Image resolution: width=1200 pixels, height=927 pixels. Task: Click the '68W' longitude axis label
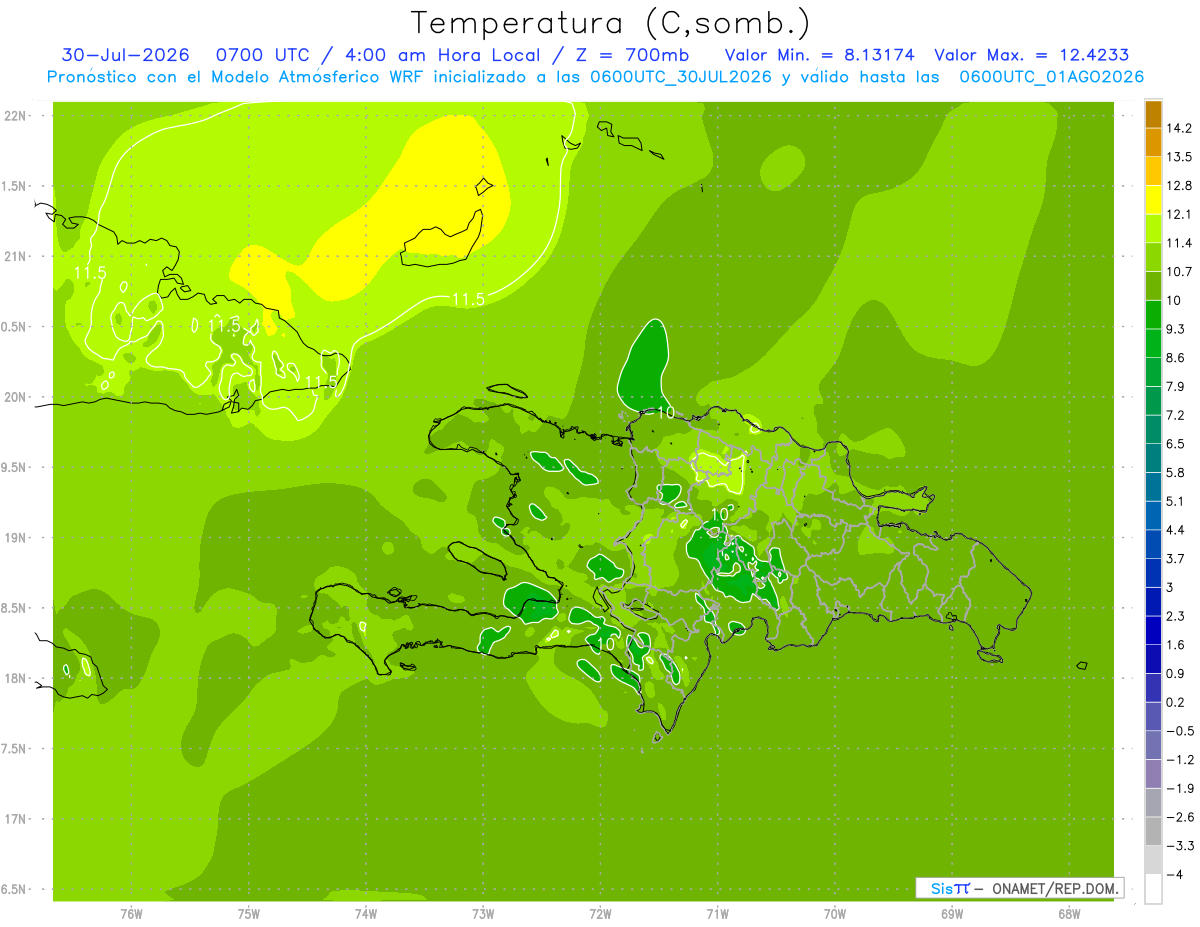click(x=1068, y=913)
